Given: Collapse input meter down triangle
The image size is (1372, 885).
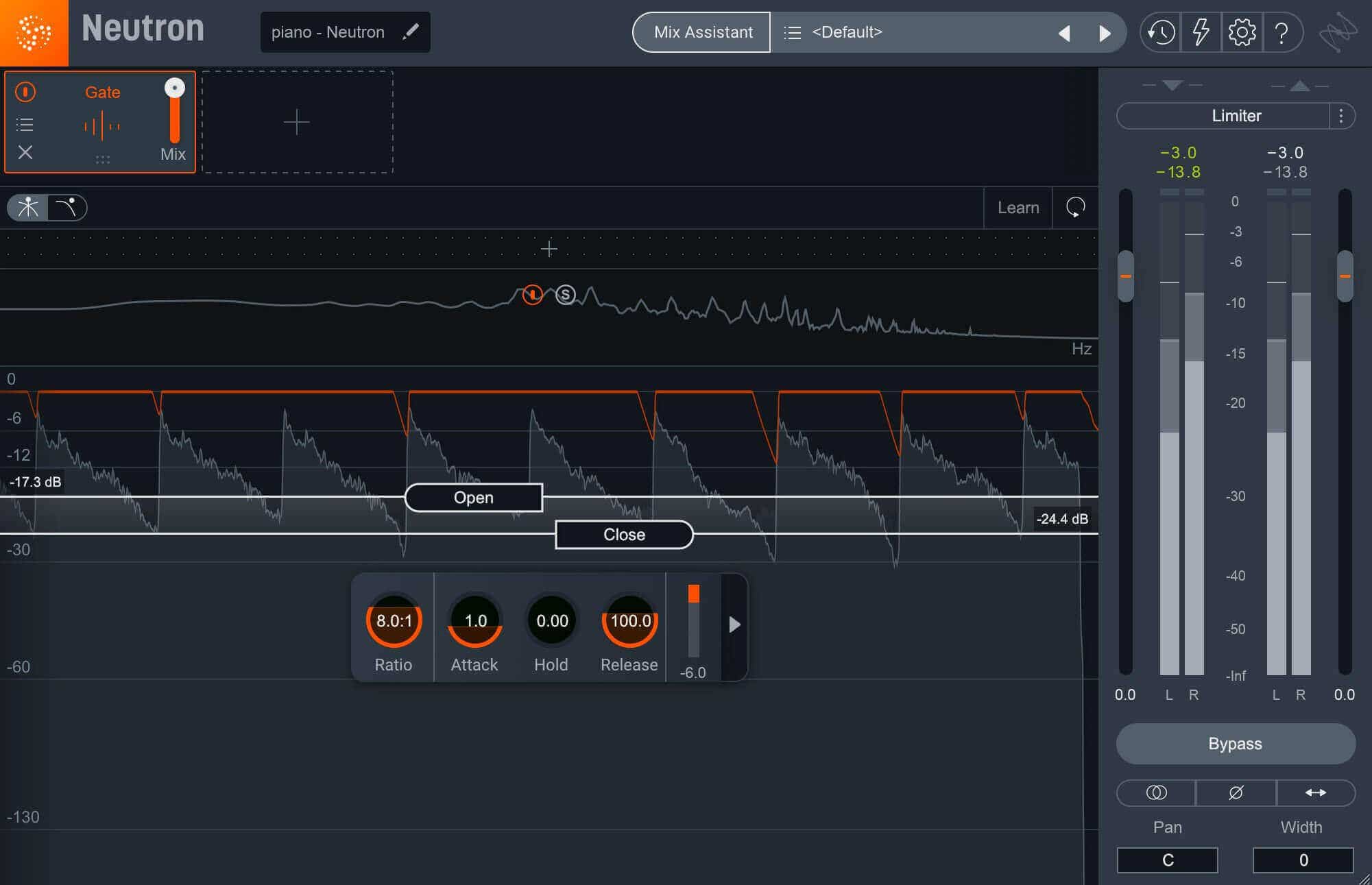Looking at the screenshot, I should (1172, 85).
